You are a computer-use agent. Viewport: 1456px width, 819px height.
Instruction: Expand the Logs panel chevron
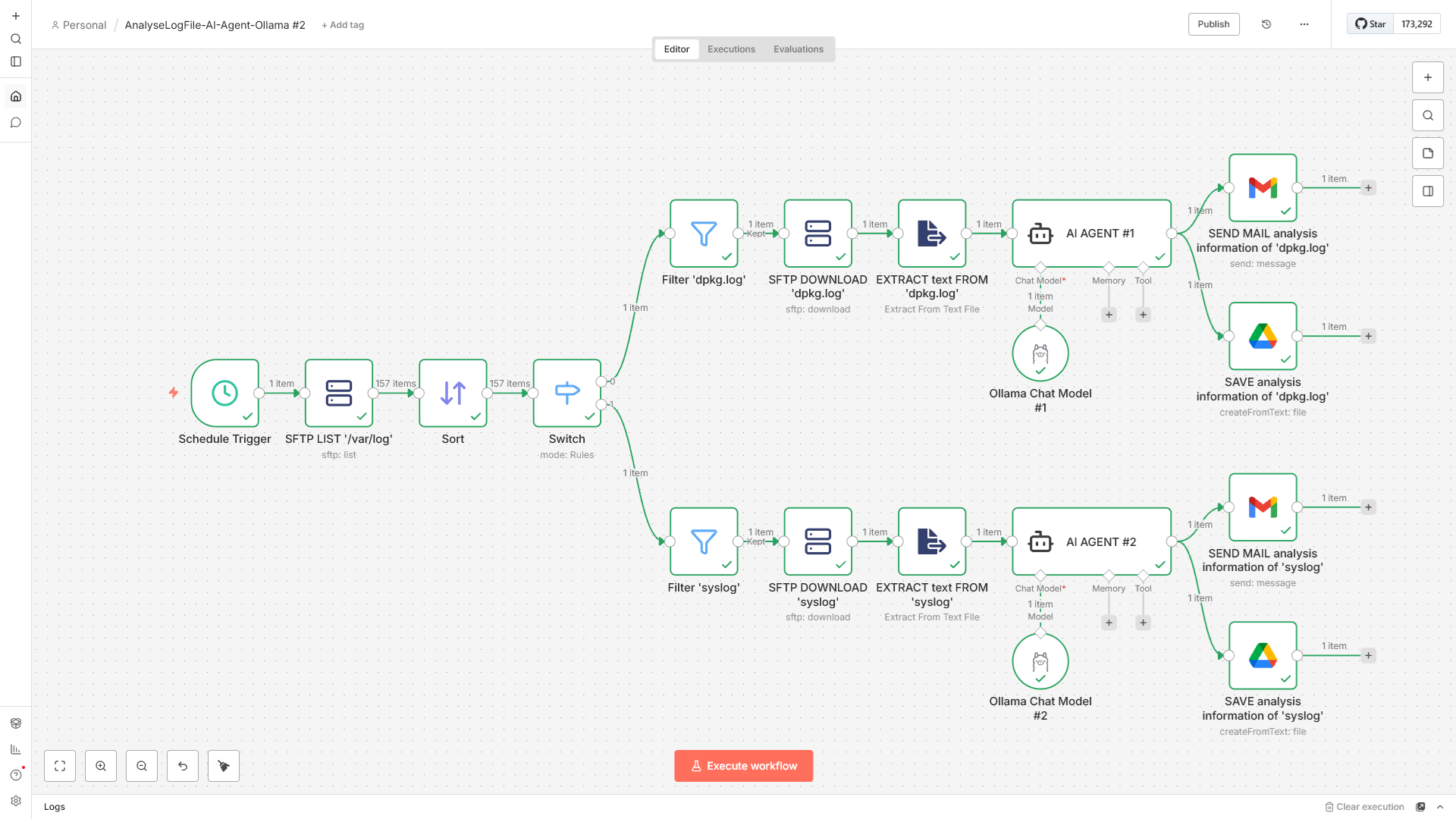coord(1439,807)
